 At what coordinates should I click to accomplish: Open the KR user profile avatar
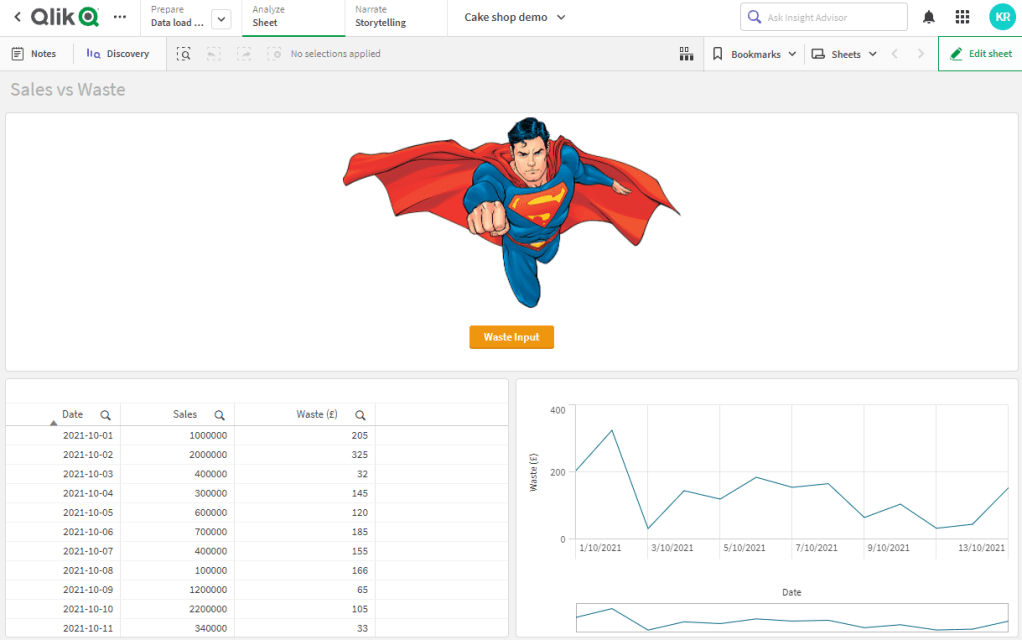pos(1002,17)
